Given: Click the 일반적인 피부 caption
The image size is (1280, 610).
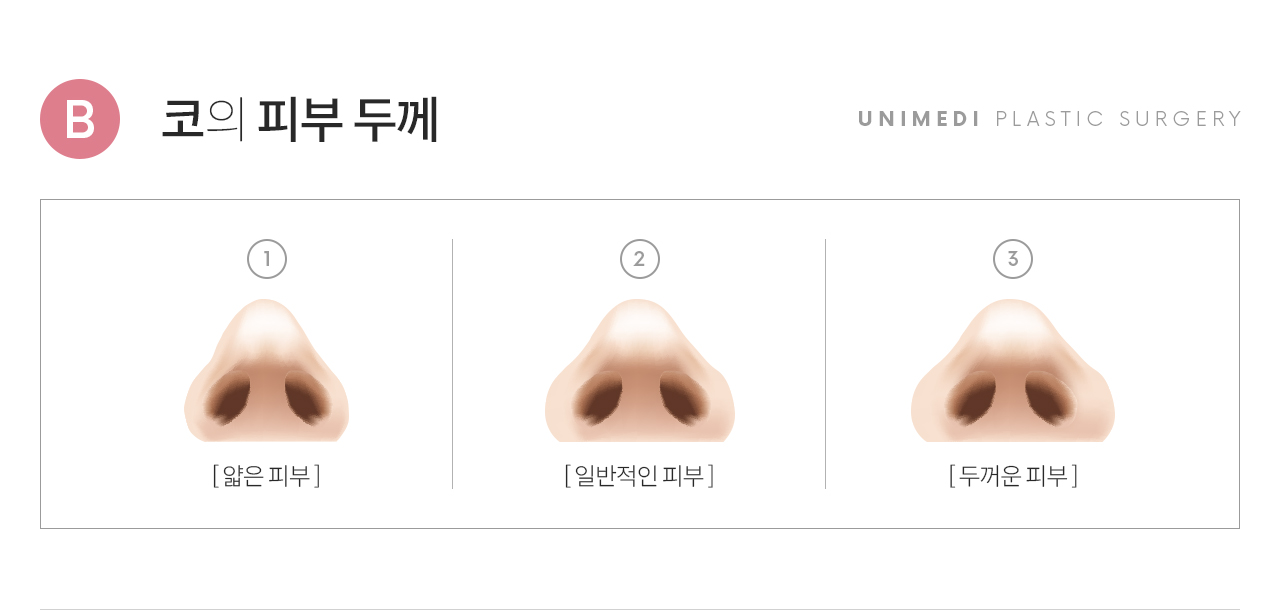Looking at the screenshot, I should [x=640, y=476].
